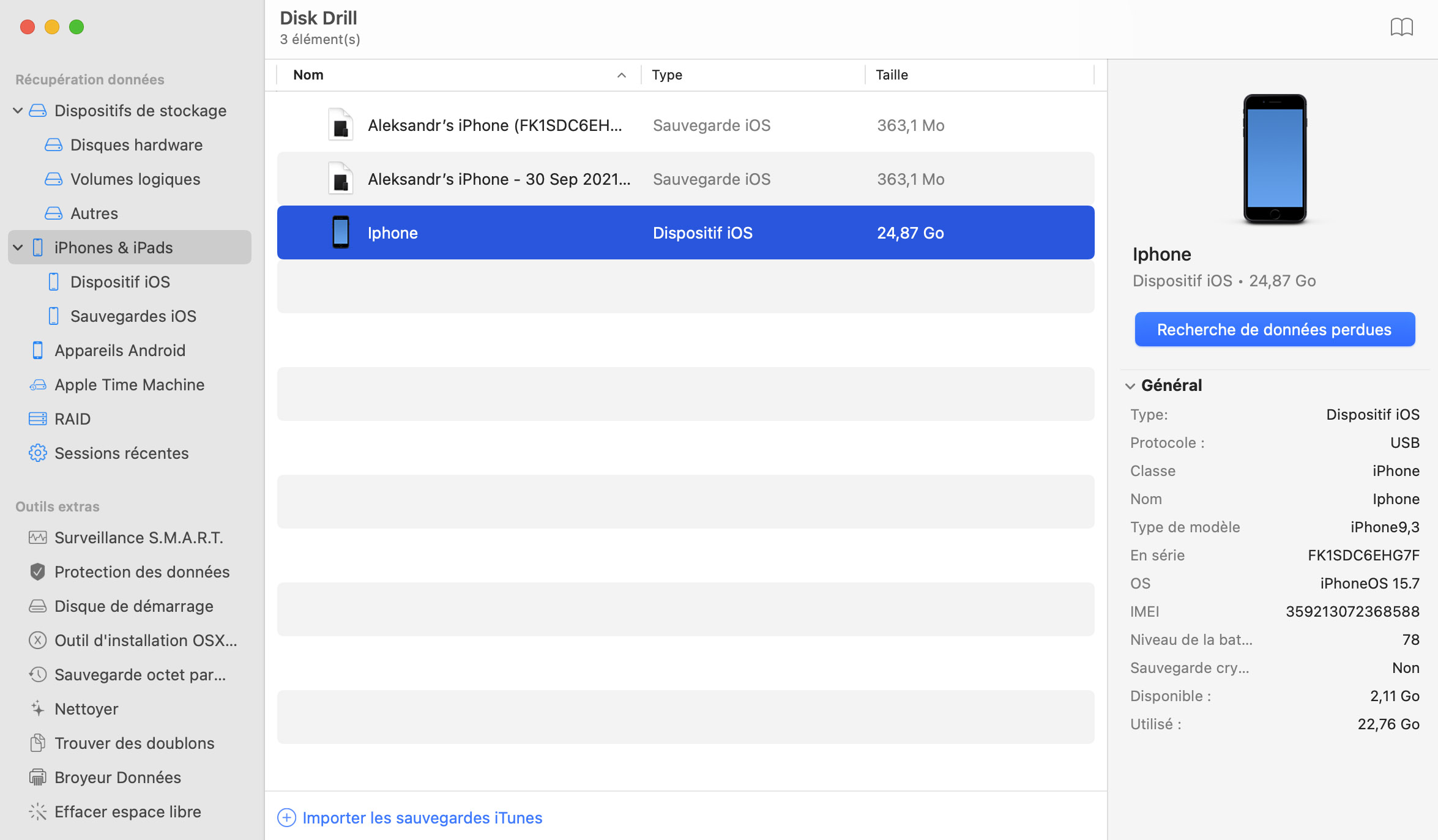Collapse the Général section
This screenshot has width=1438, height=840.
click(x=1130, y=385)
